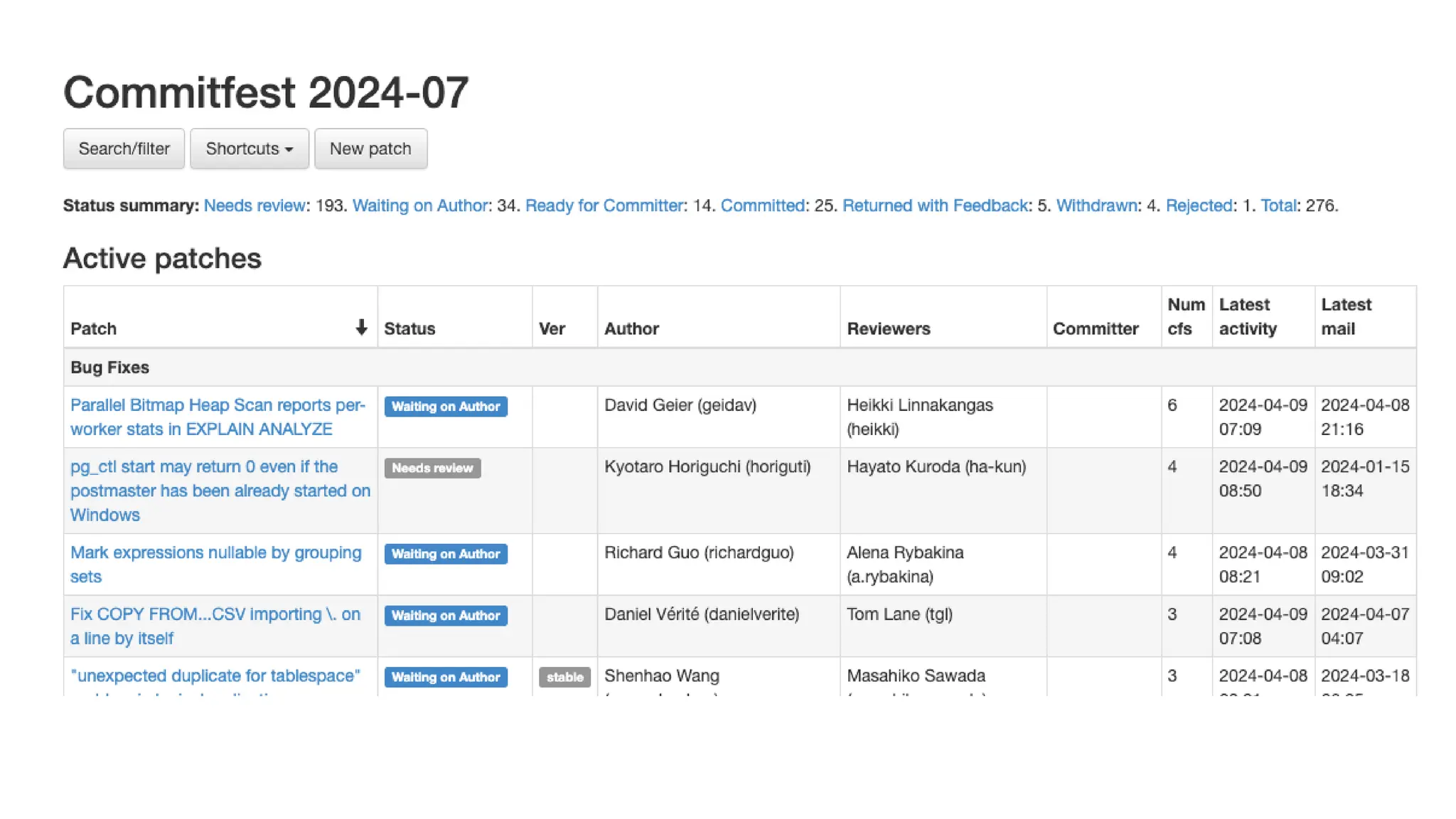1456x819 pixels.
Task: Open the Fix COPY FROM...CSV patch link
Action: pos(215,614)
